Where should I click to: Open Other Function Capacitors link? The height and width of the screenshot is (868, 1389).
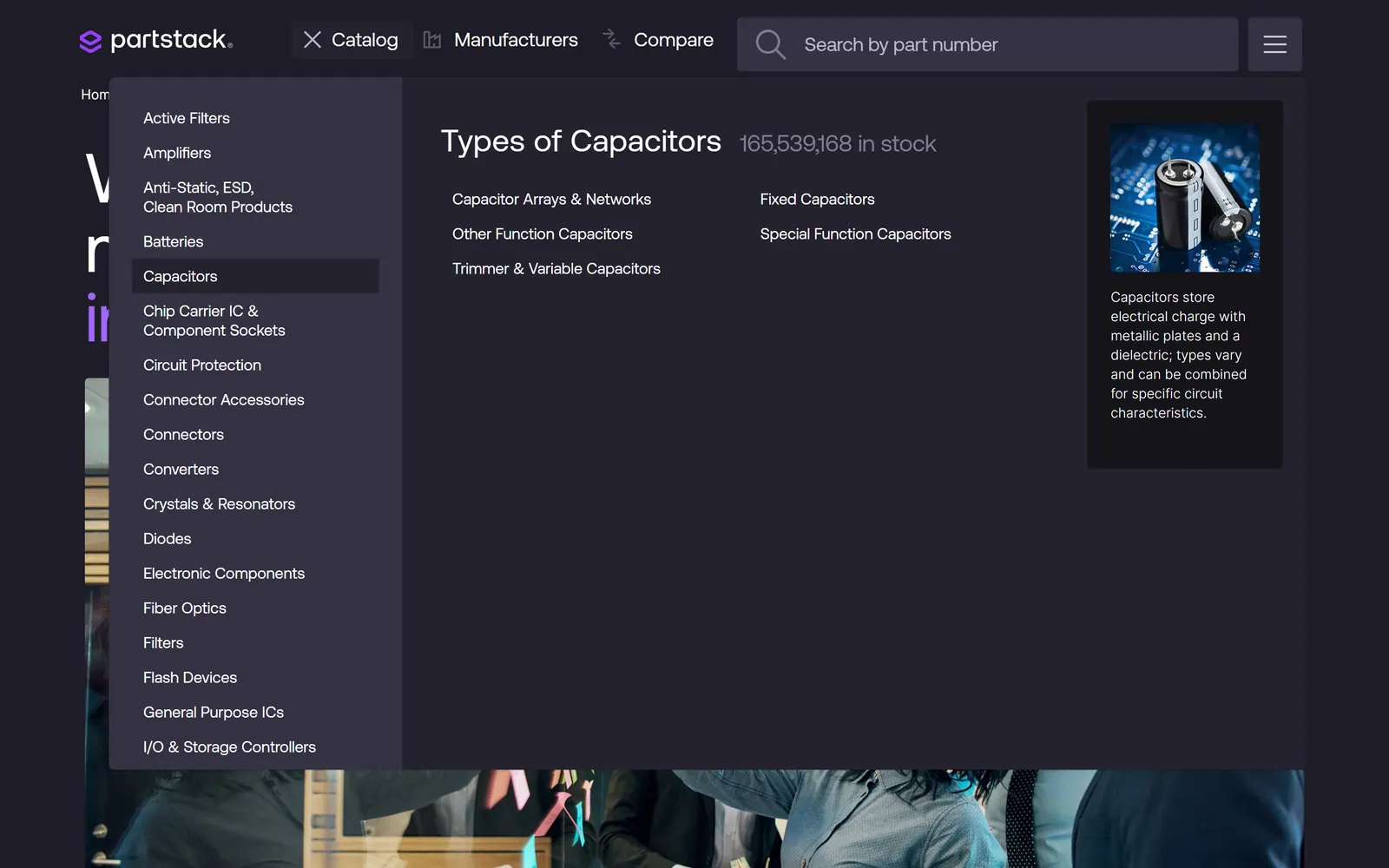543,234
